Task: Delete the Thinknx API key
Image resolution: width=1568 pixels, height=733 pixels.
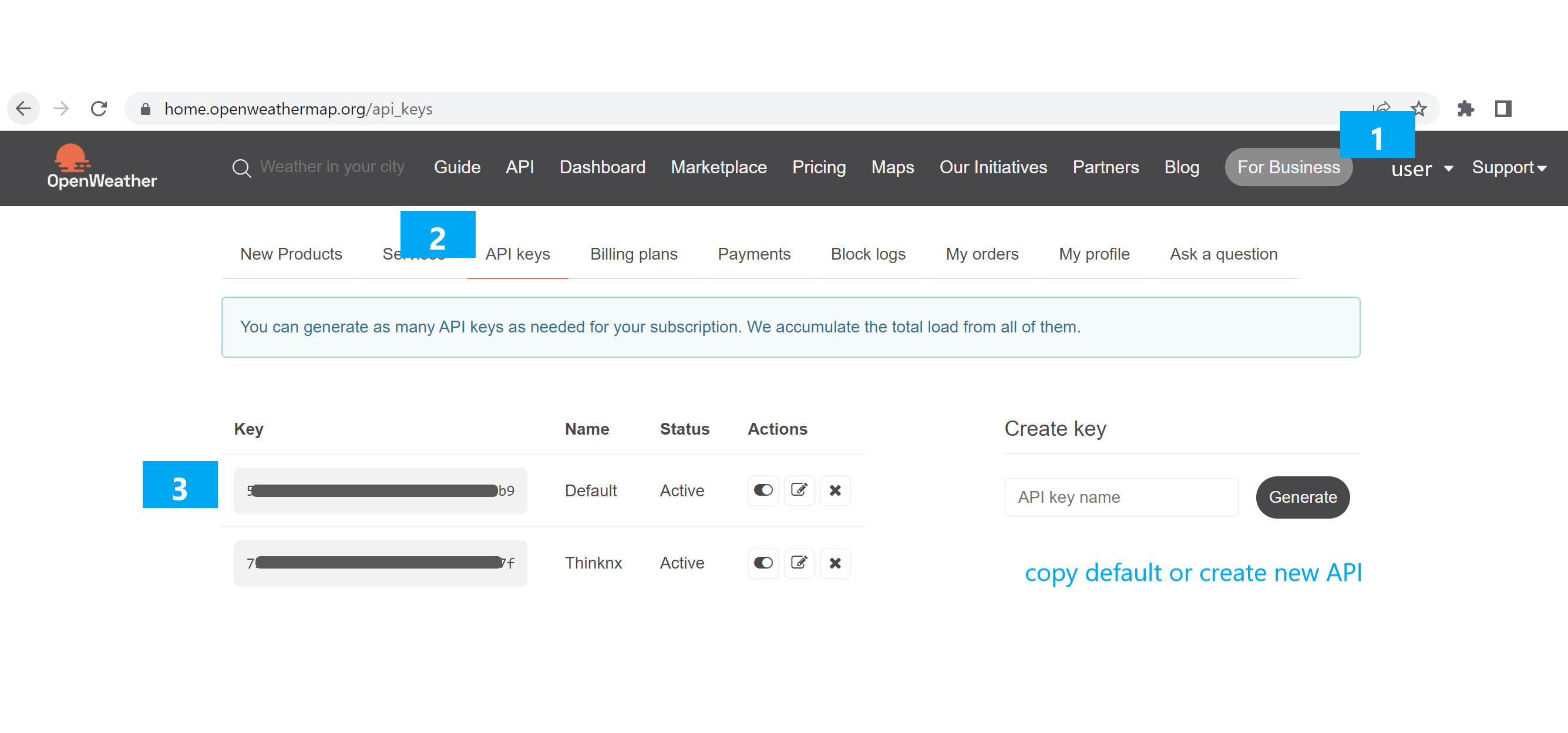Action: point(835,563)
